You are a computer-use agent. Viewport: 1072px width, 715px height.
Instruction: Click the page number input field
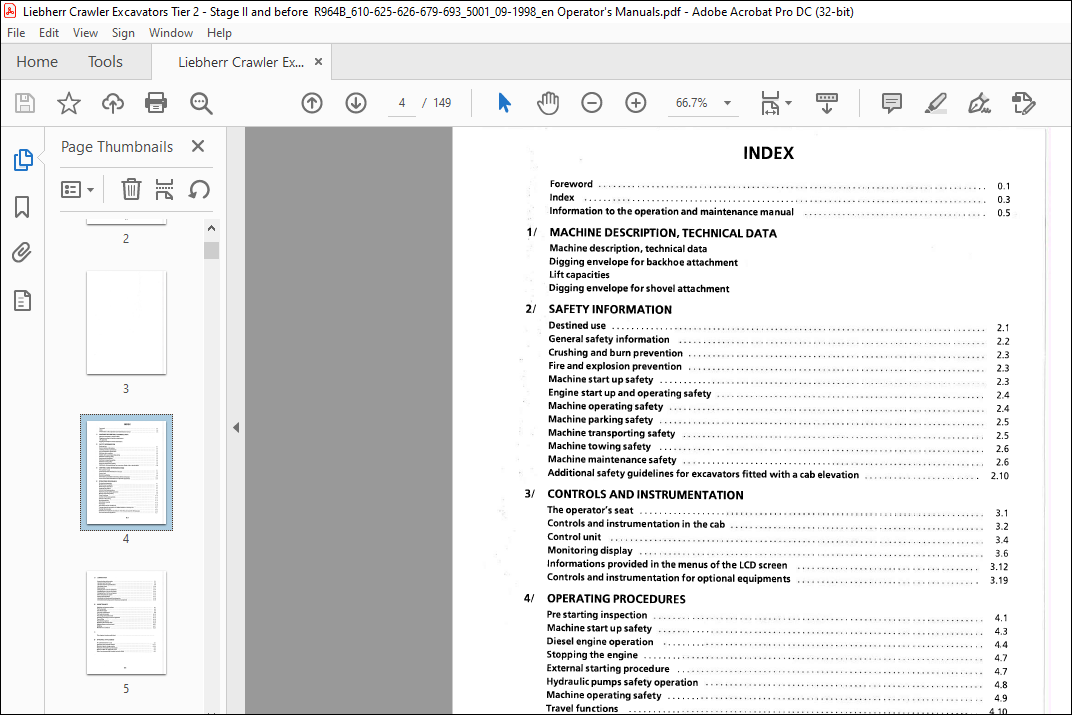point(402,103)
